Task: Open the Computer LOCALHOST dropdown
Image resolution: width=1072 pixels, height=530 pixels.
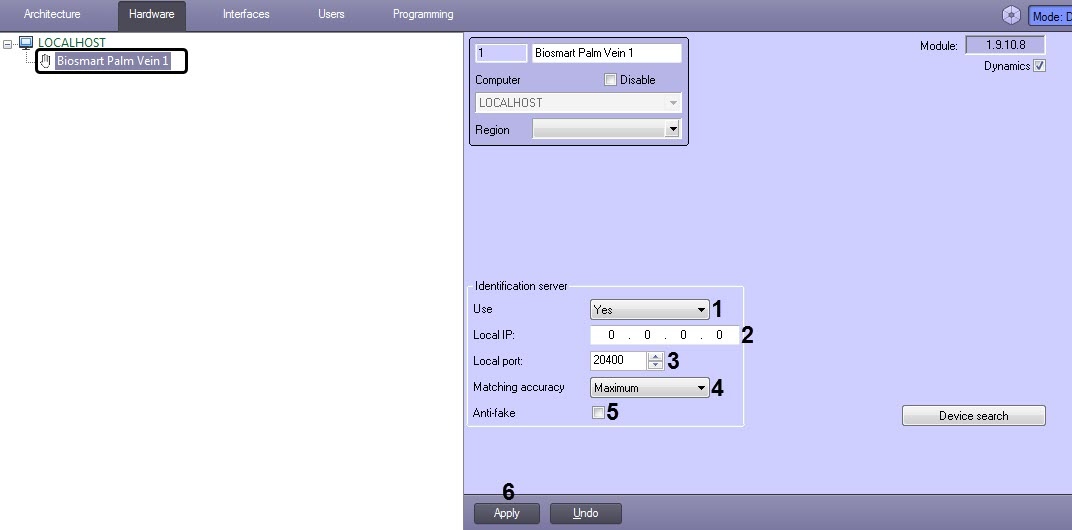Action: (578, 103)
